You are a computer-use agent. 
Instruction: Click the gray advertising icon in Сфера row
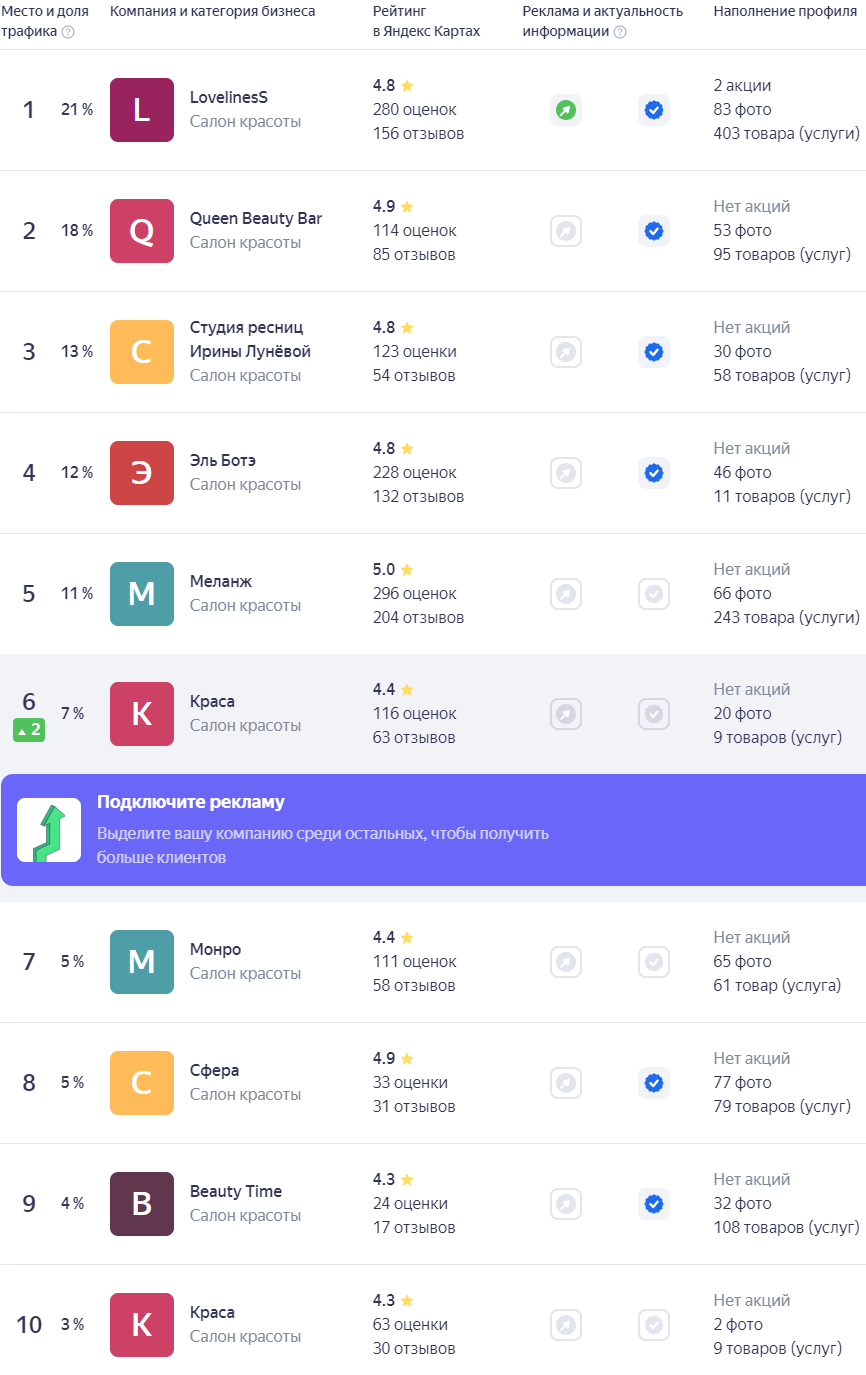pyautogui.click(x=566, y=1083)
